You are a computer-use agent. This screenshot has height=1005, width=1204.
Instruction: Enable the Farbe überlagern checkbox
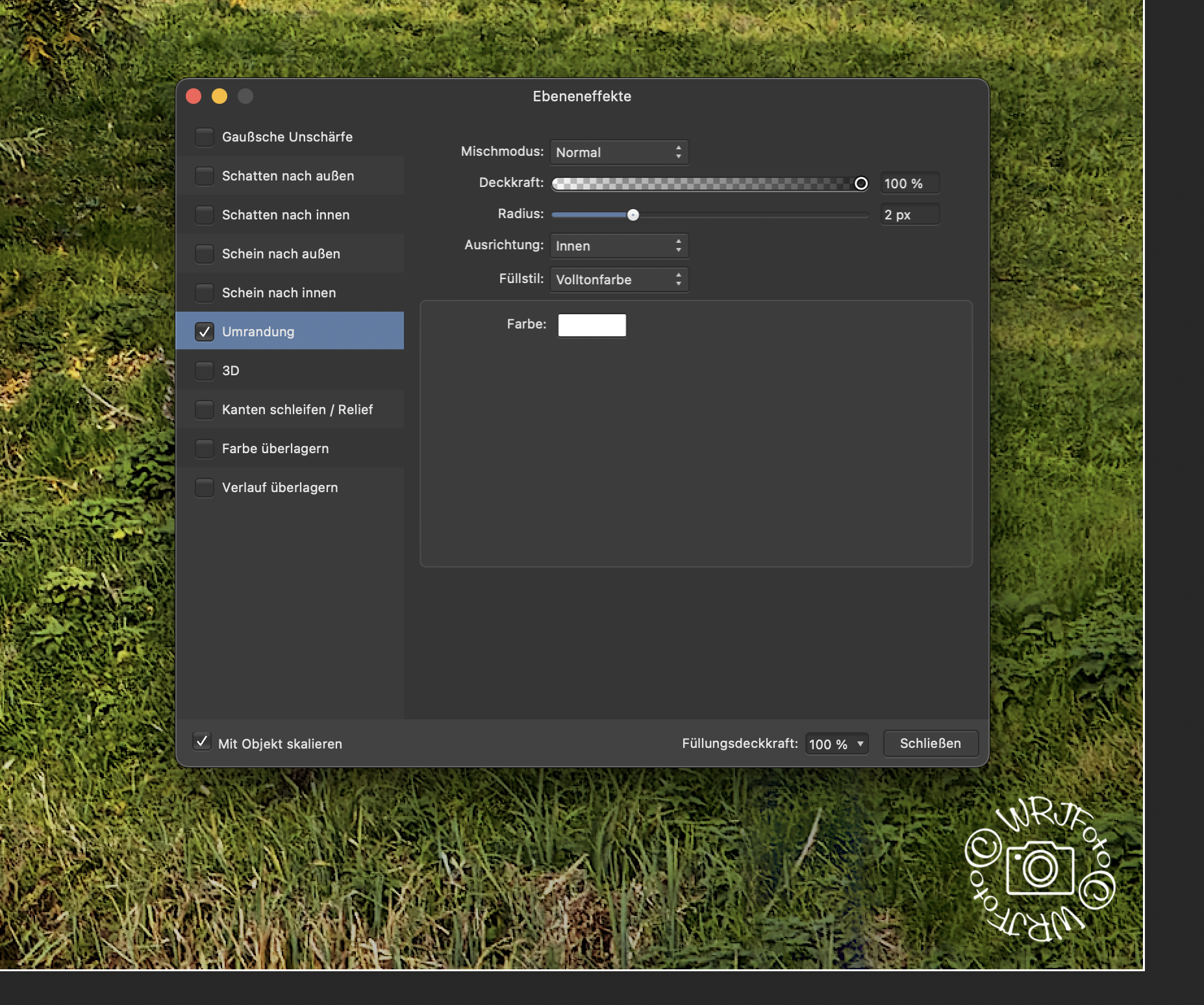[x=205, y=449]
